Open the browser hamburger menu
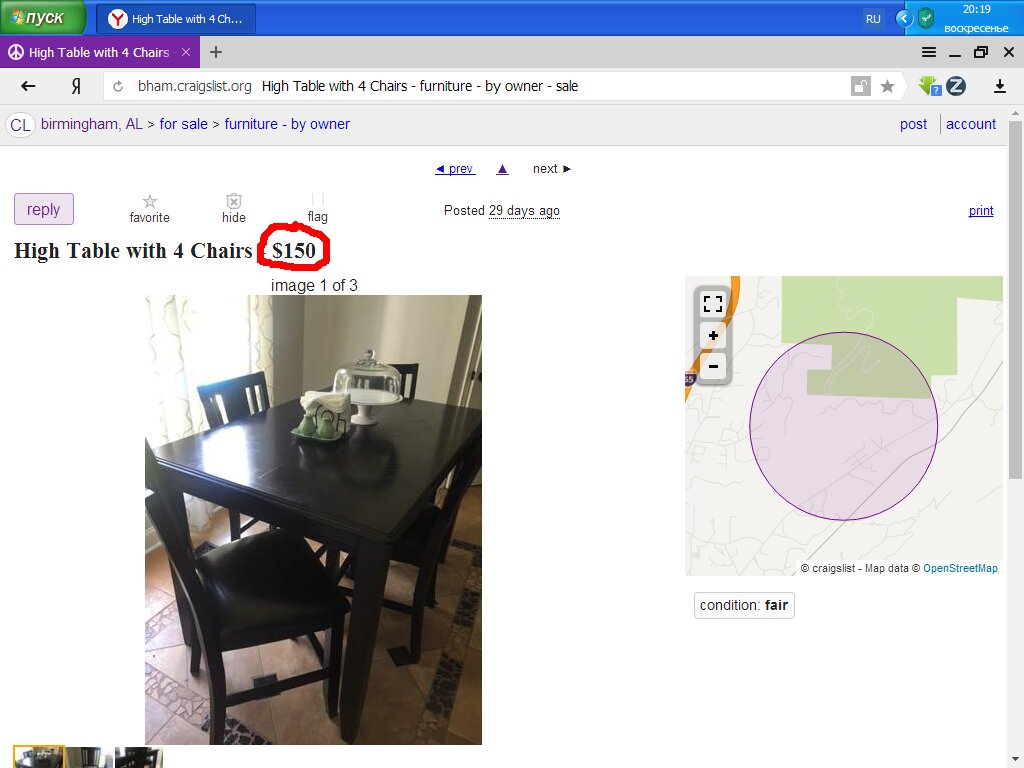 point(929,52)
